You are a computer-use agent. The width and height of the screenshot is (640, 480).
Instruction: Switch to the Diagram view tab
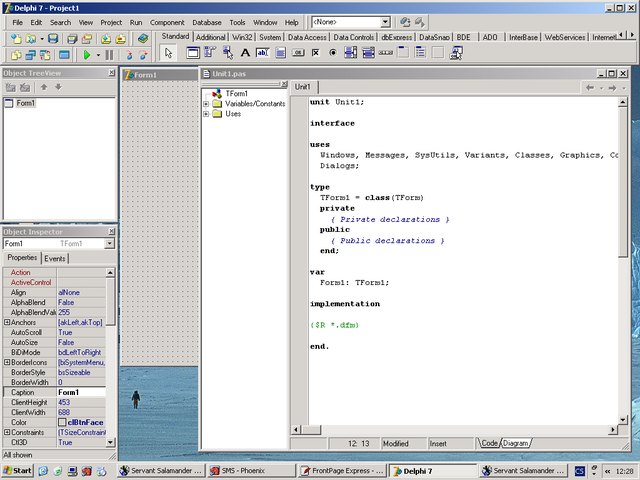click(516, 443)
